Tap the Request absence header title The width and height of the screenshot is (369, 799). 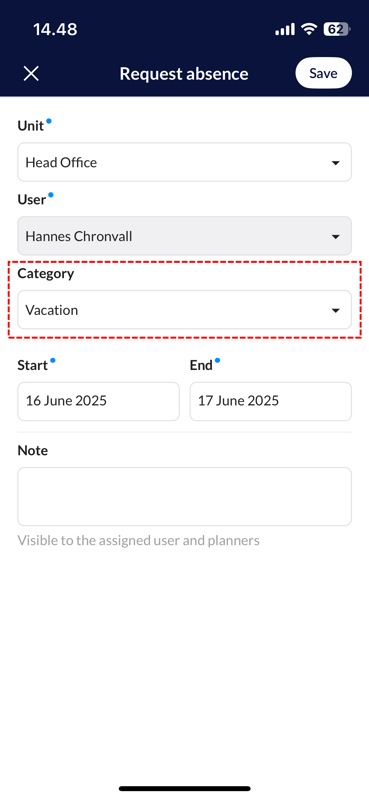click(184, 74)
